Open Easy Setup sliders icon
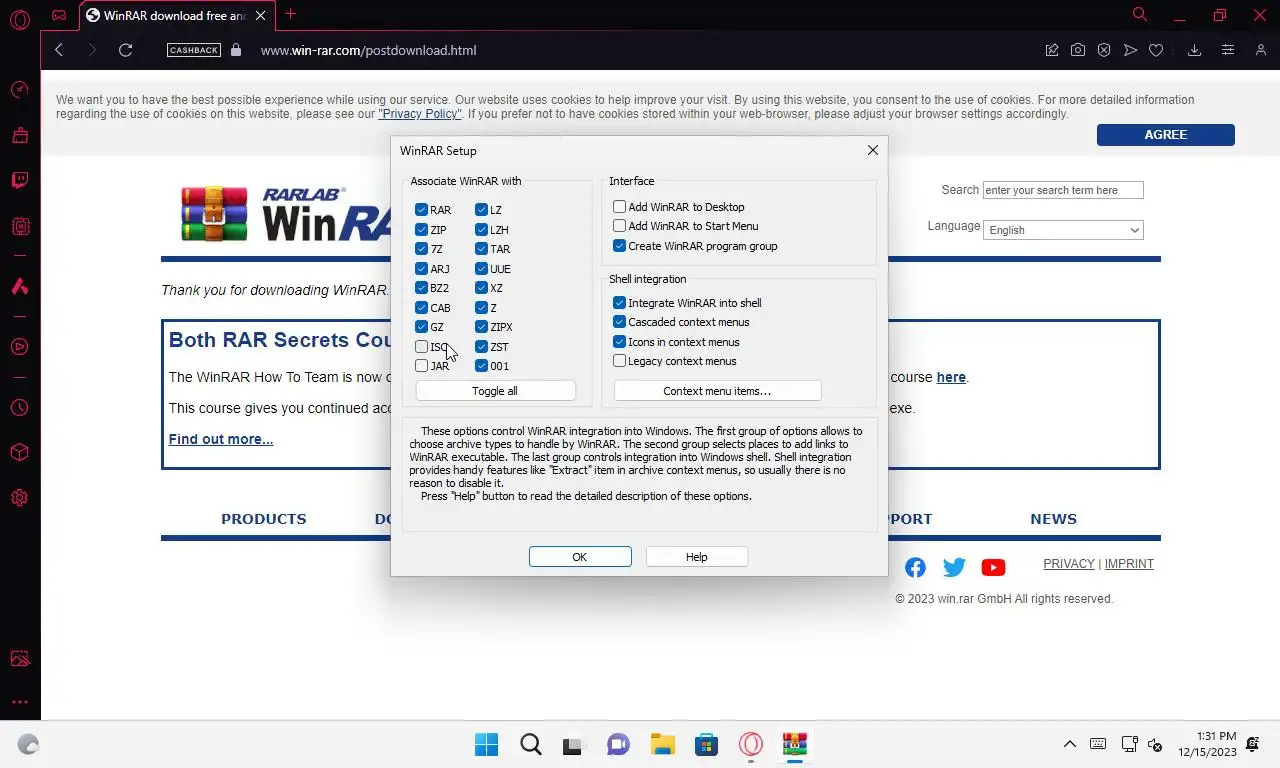This screenshot has height=768, width=1280. [x=1228, y=50]
